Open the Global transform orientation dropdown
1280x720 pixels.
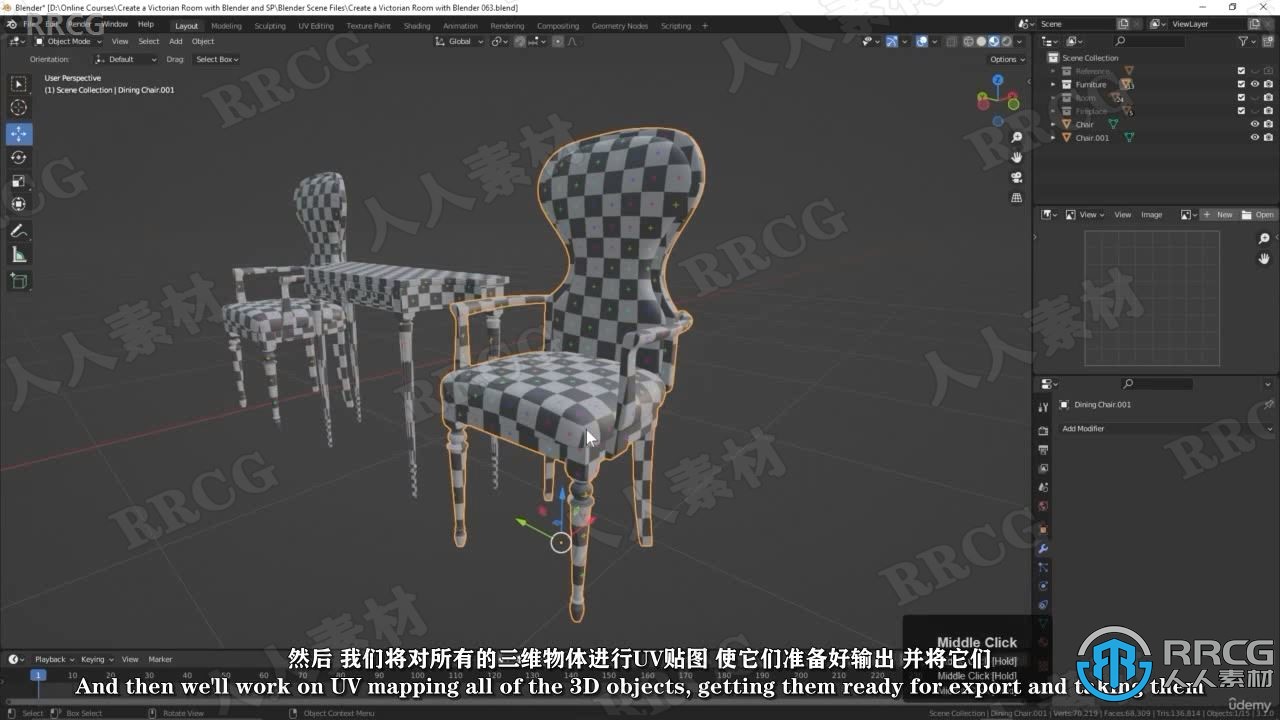[459, 41]
